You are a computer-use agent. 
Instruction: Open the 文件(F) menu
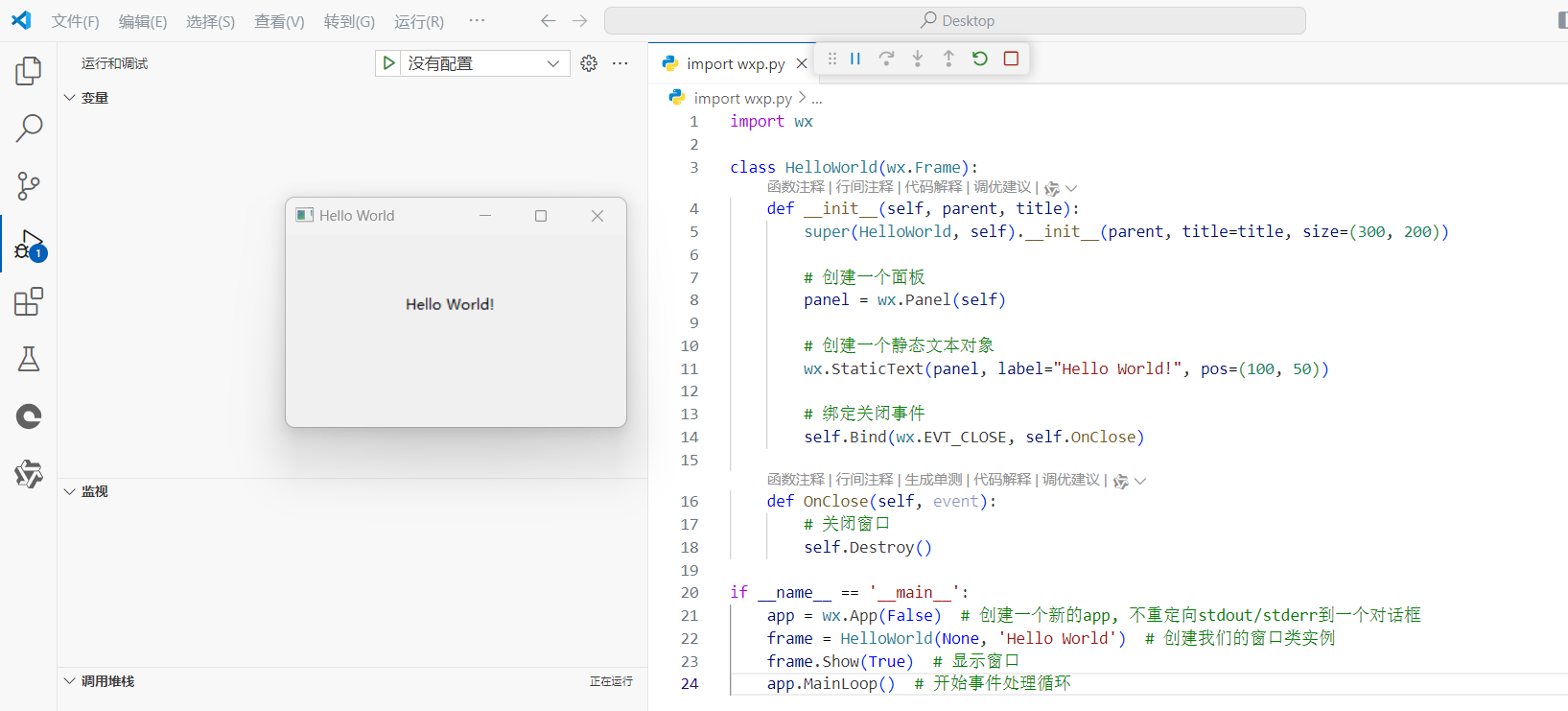pos(75,21)
